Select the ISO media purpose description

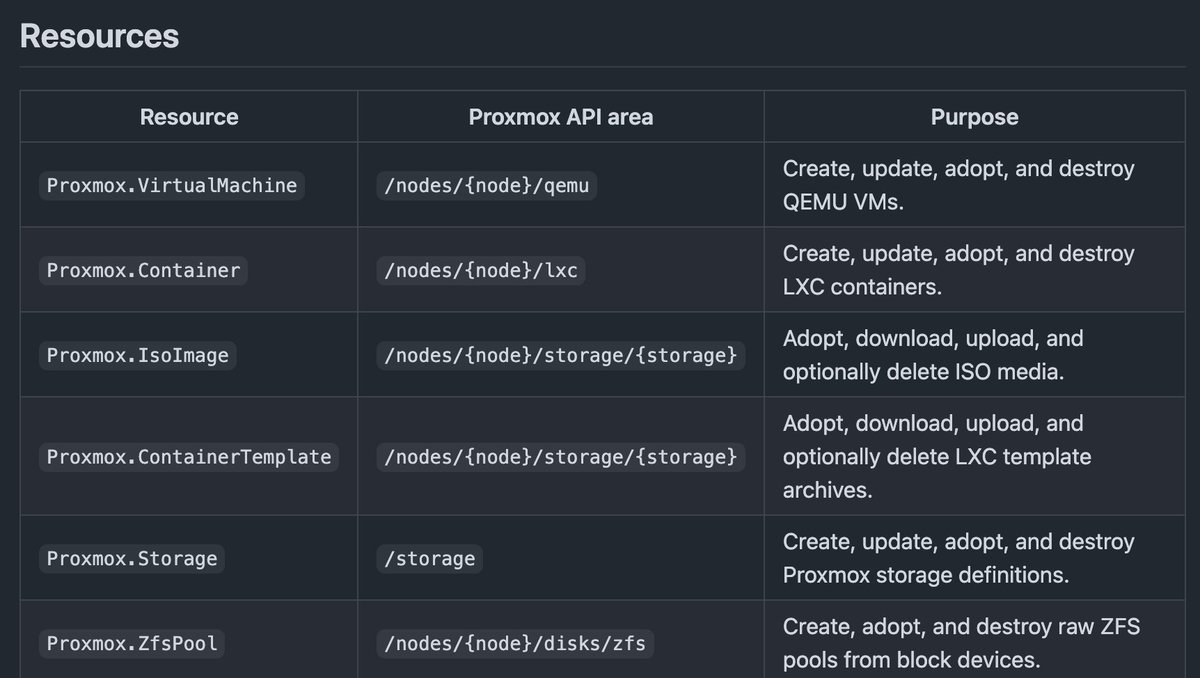tap(933, 355)
